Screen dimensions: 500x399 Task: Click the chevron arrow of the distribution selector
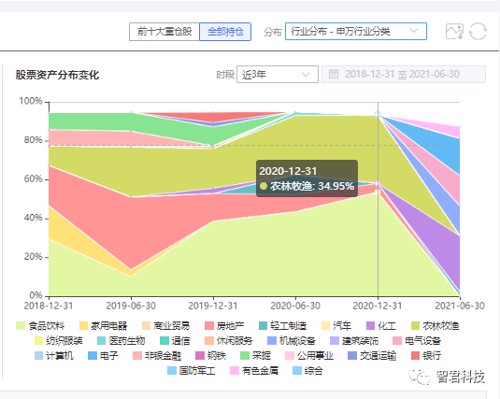(x=414, y=31)
